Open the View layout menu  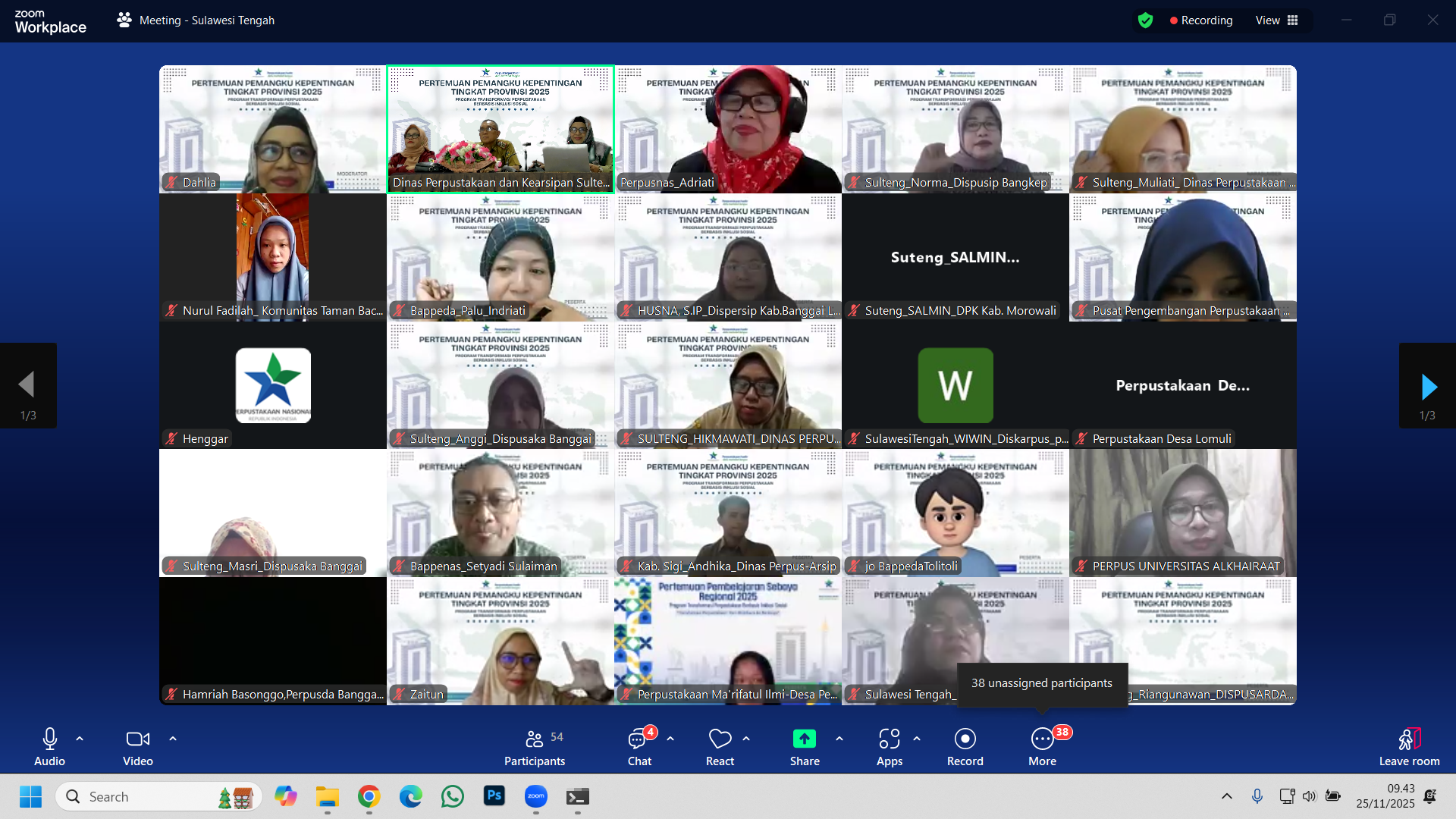coord(1277,20)
